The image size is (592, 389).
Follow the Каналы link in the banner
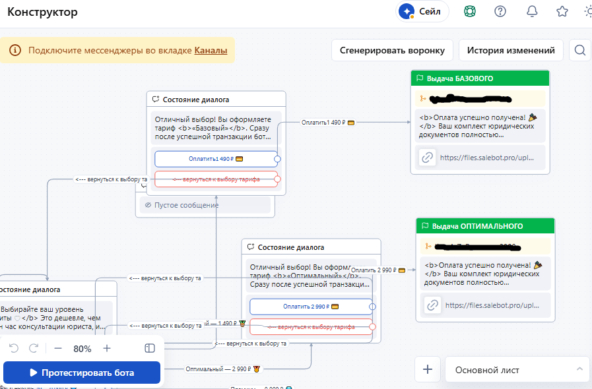click(211, 50)
